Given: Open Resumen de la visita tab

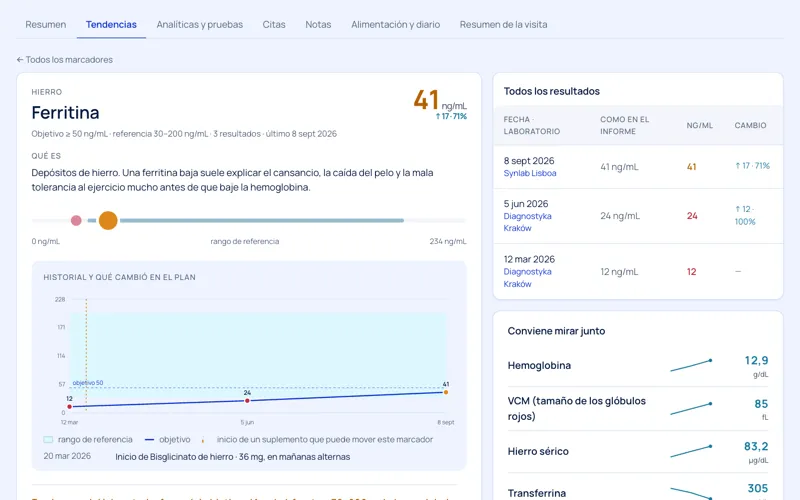Looking at the screenshot, I should point(504,24).
